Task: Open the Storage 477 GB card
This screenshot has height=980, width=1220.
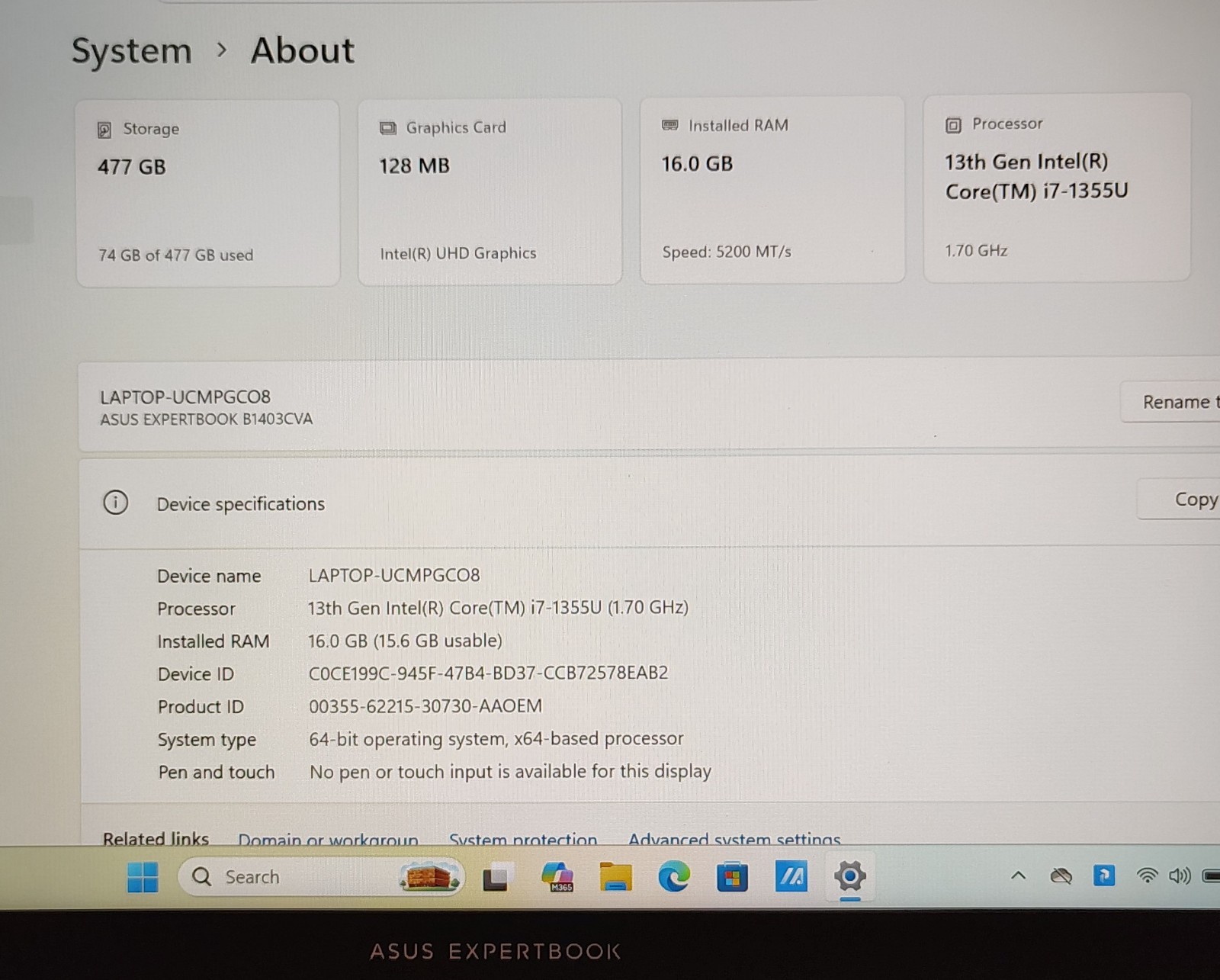Action: click(208, 194)
